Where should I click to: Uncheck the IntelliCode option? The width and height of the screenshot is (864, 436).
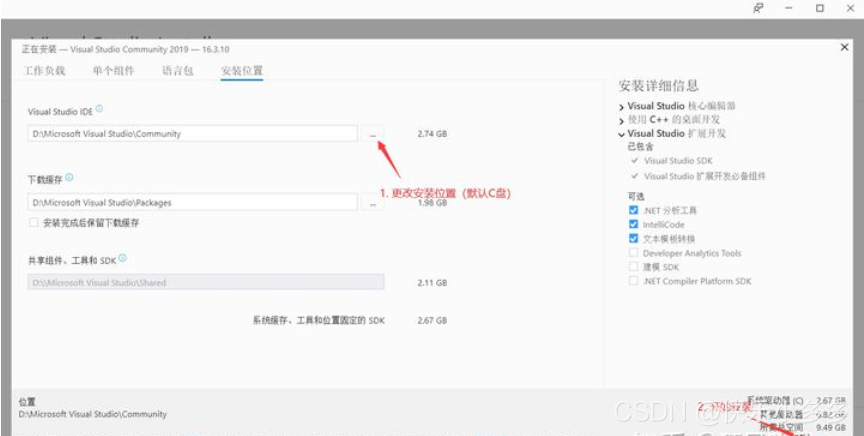[634, 224]
